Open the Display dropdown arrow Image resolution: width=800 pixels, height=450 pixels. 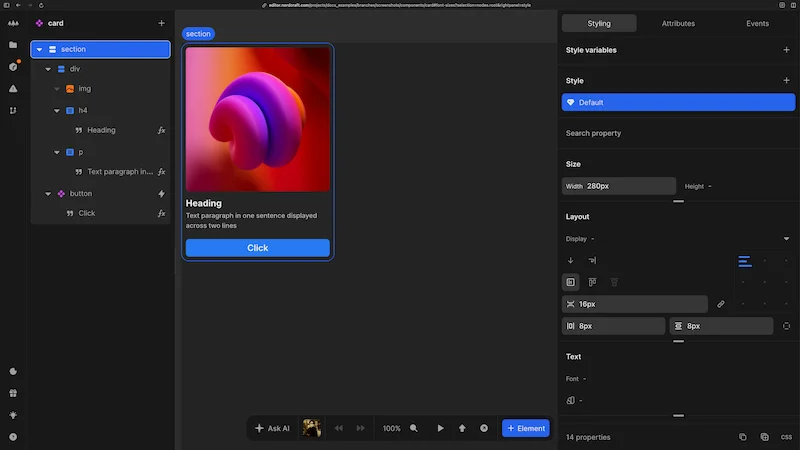[x=786, y=239]
